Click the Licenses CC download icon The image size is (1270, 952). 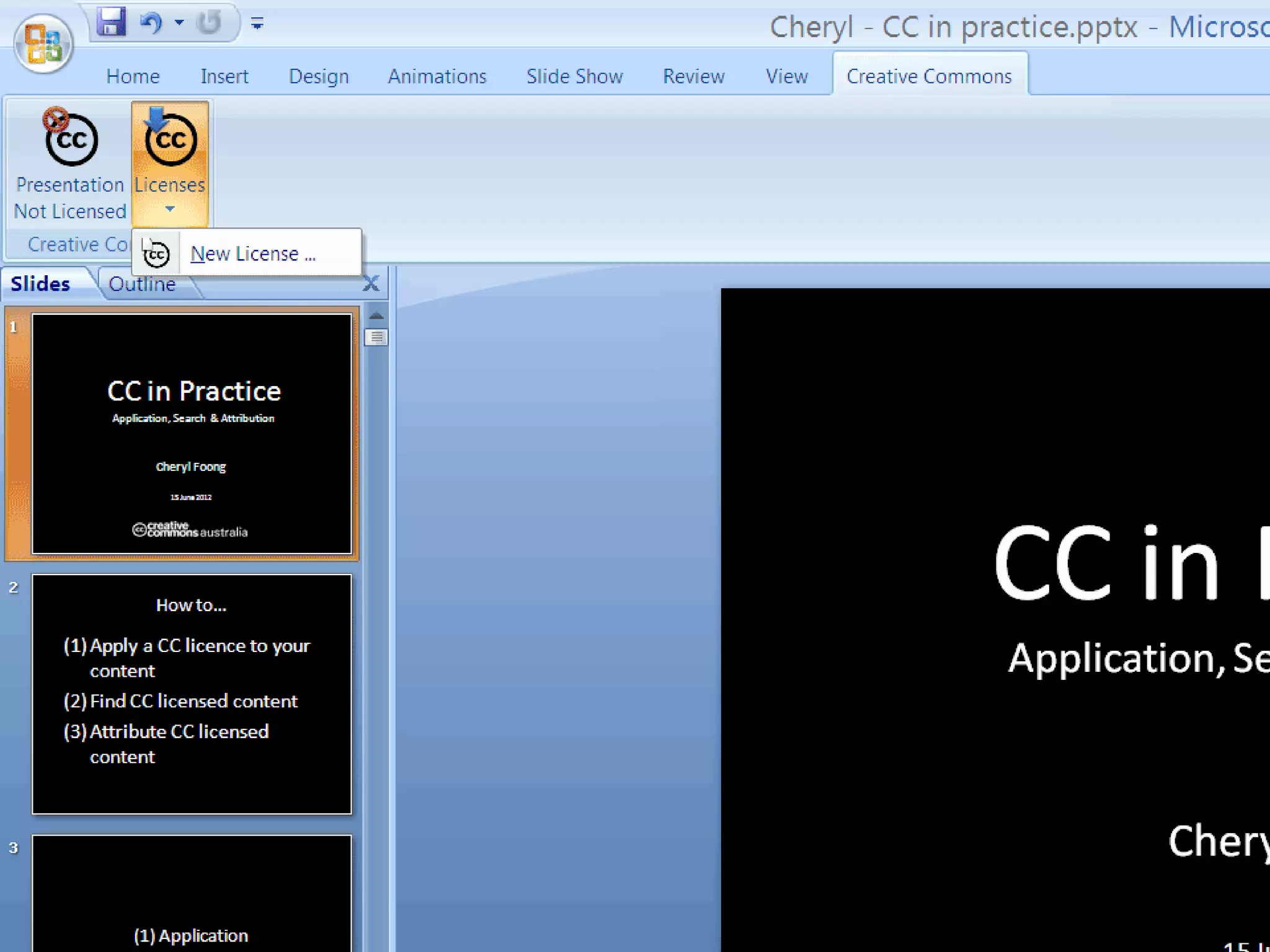point(170,138)
